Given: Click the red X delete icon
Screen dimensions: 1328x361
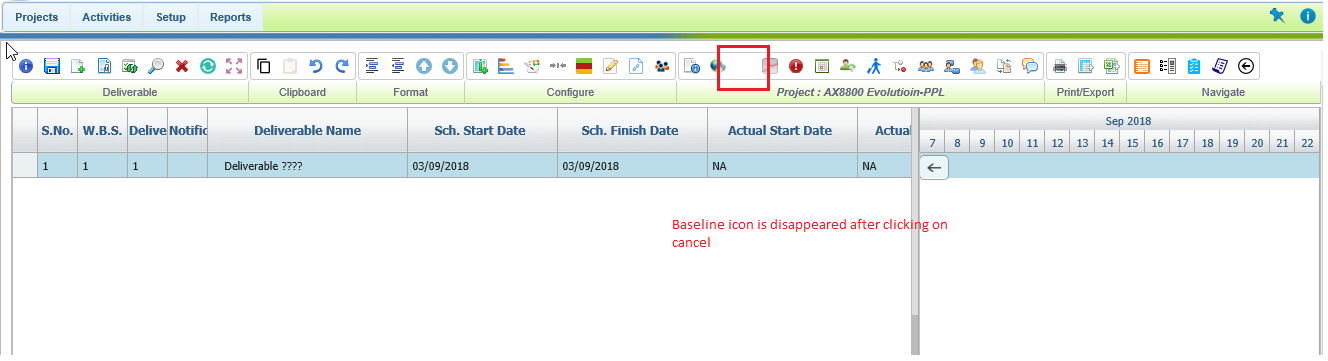Looking at the screenshot, I should pos(182,66).
